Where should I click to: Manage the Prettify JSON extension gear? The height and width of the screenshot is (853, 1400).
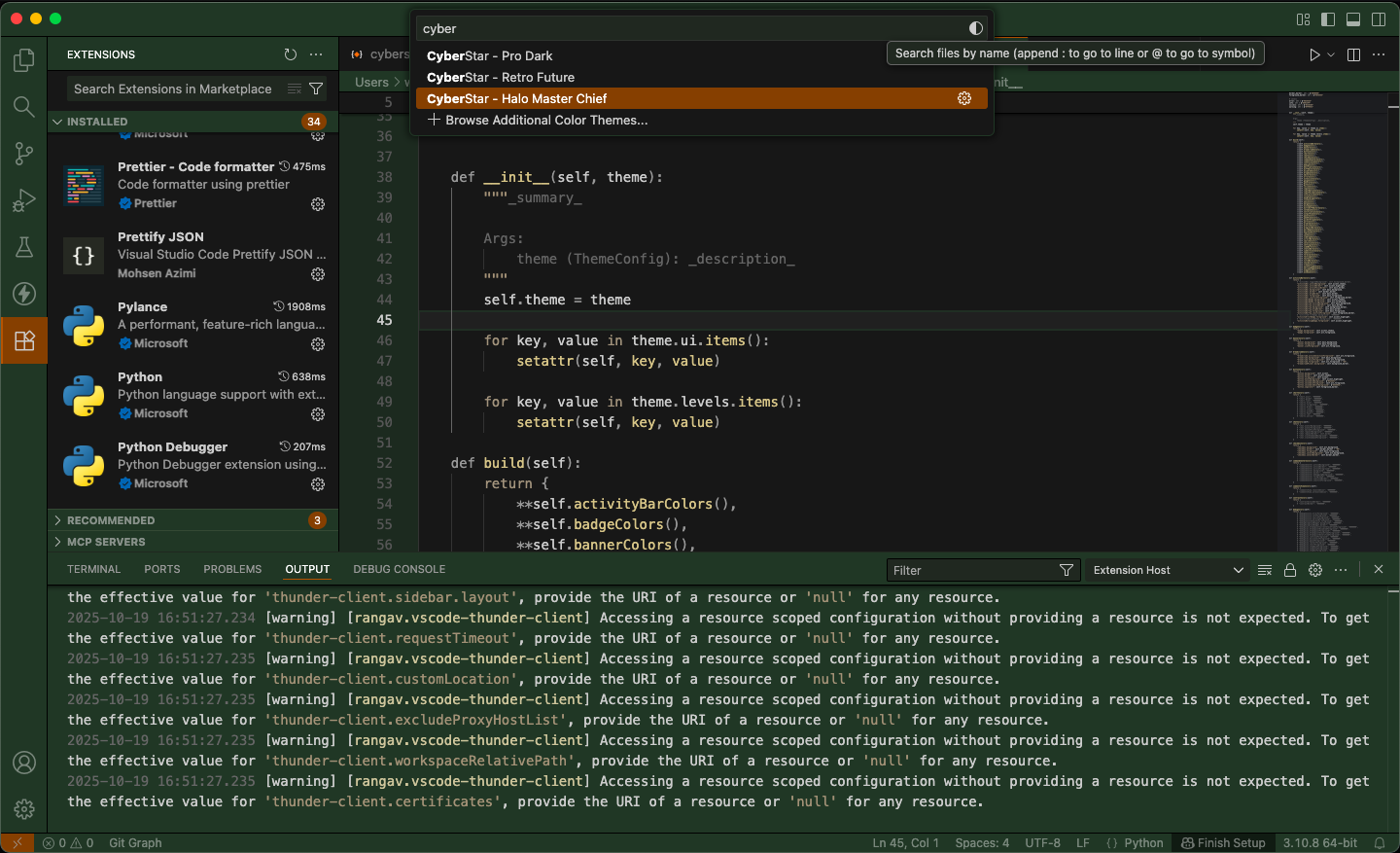(x=318, y=274)
